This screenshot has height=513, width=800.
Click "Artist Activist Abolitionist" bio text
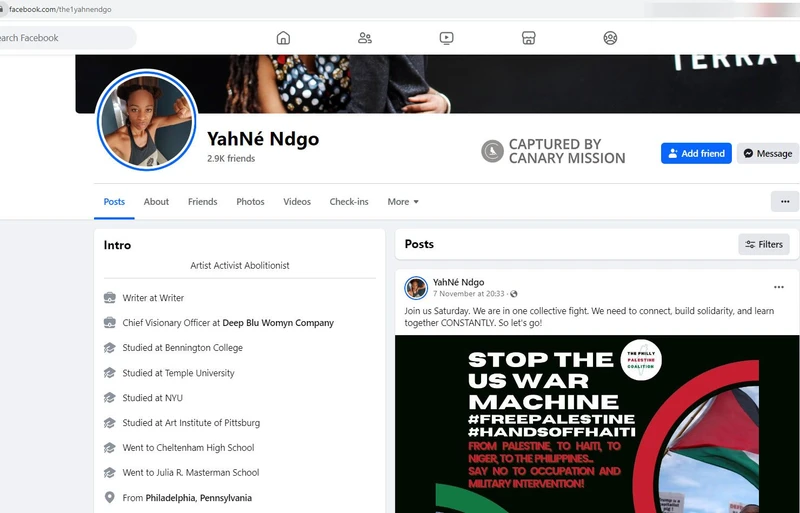click(x=240, y=265)
